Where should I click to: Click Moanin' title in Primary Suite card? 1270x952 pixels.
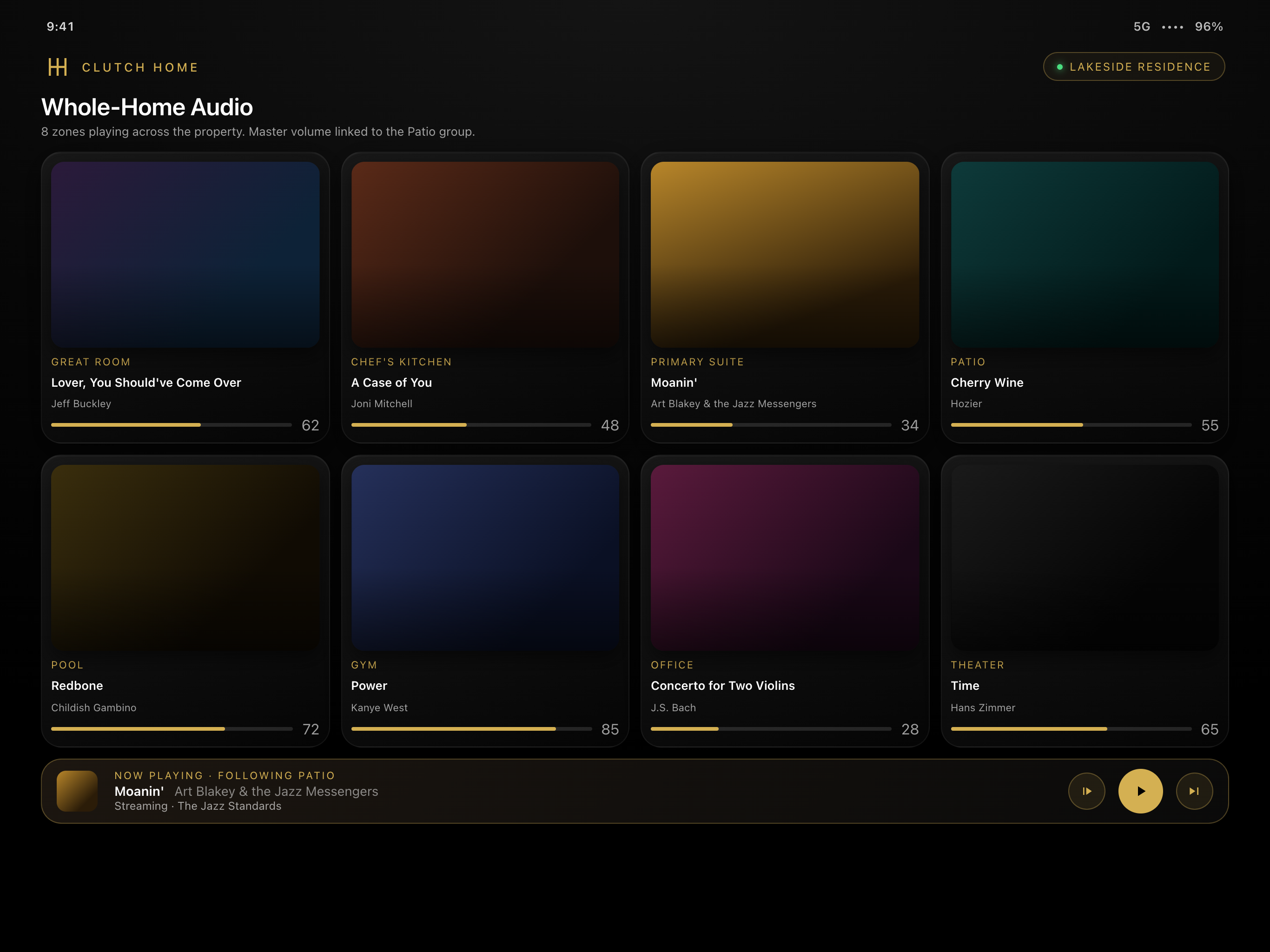tap(674, 383)
